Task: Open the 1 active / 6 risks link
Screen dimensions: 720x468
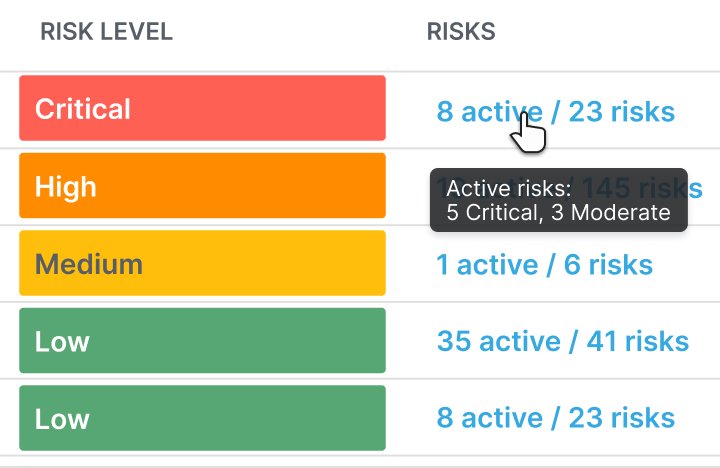Action: pos(544,265)
